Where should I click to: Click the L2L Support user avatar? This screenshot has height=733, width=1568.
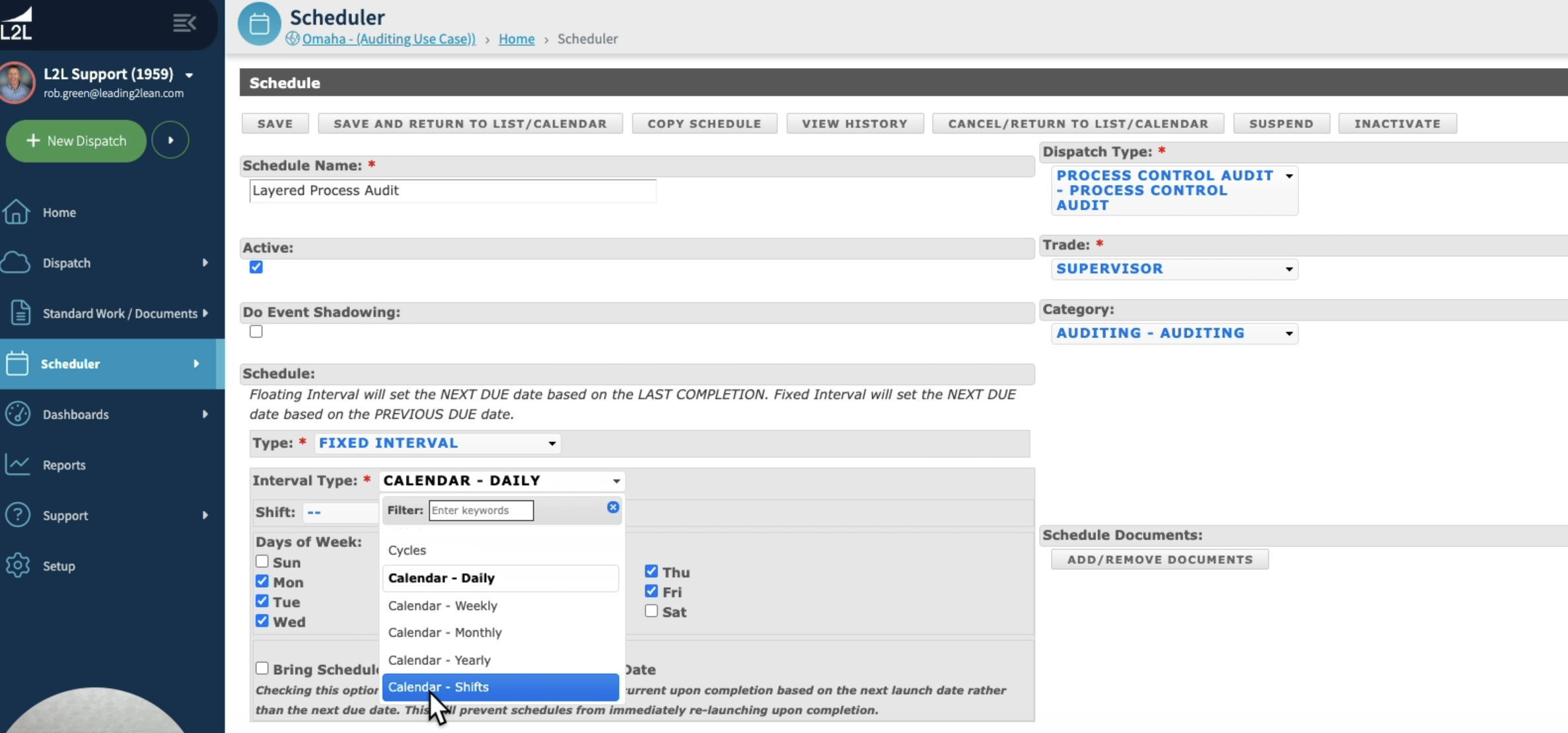17,83
